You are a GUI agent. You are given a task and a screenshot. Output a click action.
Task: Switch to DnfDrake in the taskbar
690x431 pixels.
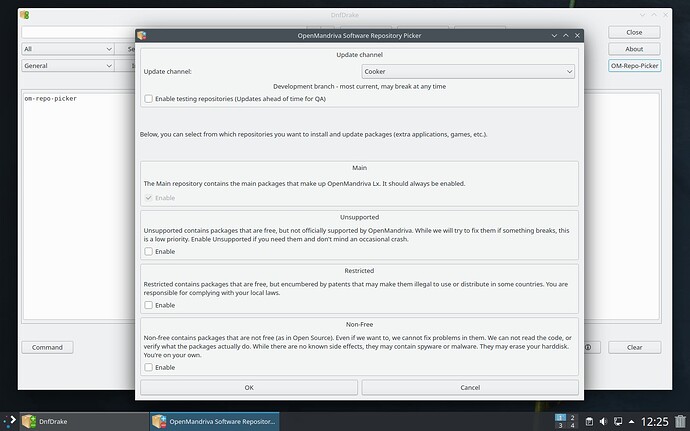pos(84,421)
